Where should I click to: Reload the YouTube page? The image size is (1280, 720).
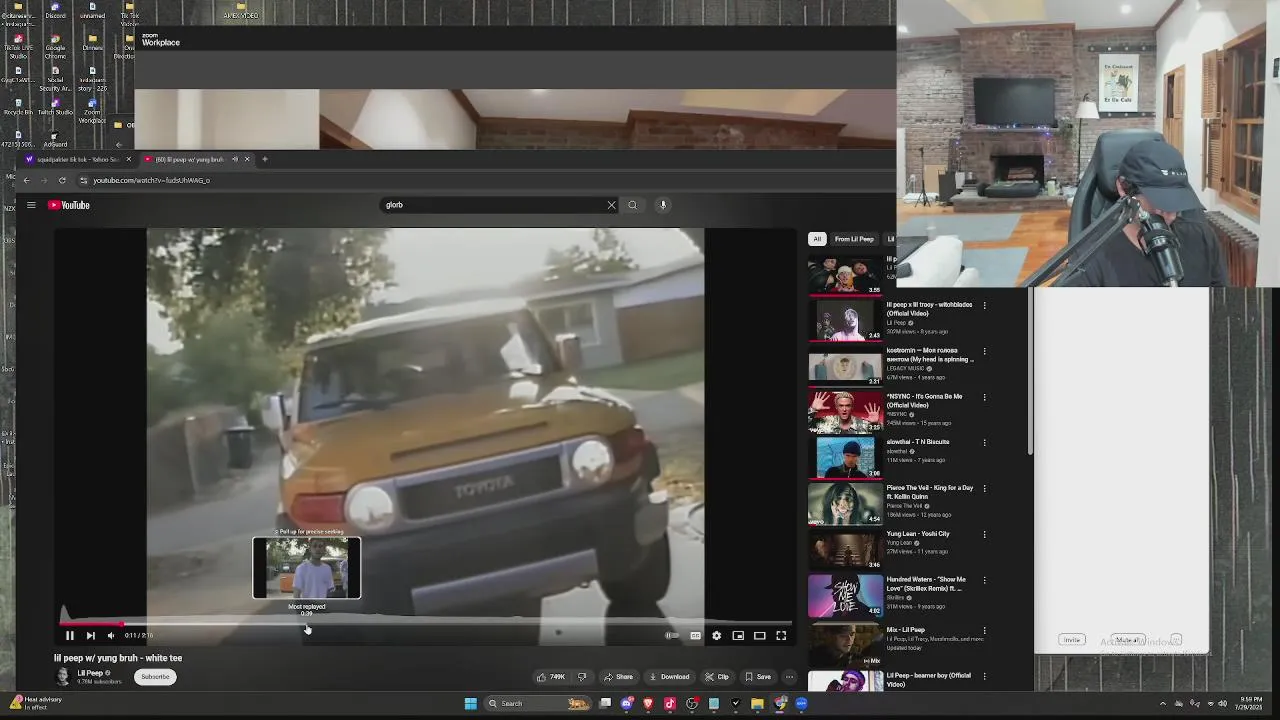(62, 180)
